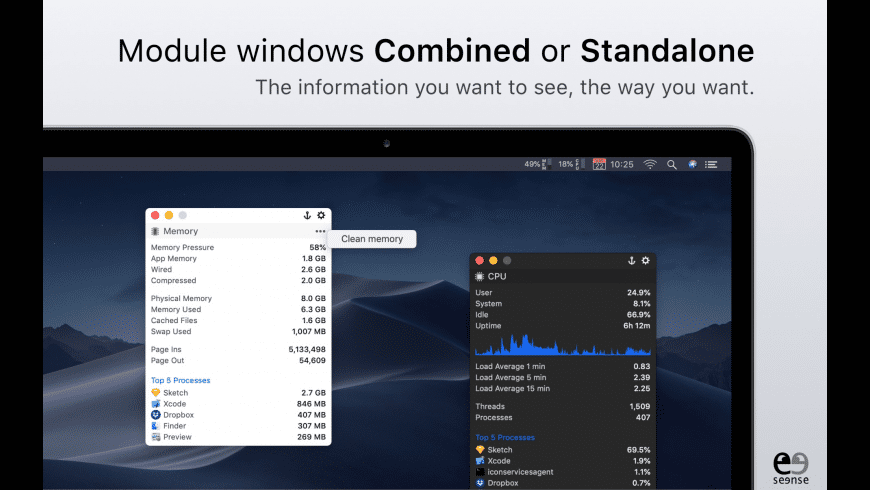This screenshot has width=870, height=490.
Task: Open Notification Center list icon
Action: (x=711, y=164)
